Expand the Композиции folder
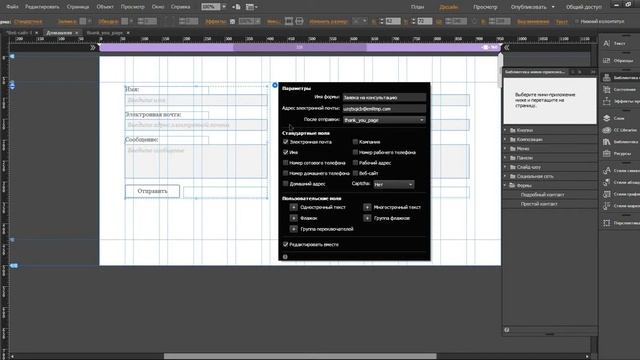The width and height of the screenshot is (640, 360). pyautogui.click(x=505, y=139)
